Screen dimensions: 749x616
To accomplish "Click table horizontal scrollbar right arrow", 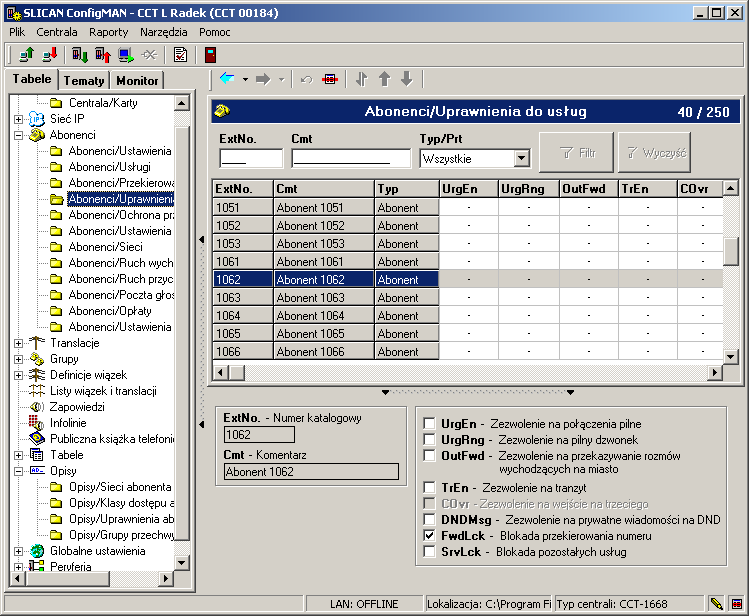I will point(714,372).
